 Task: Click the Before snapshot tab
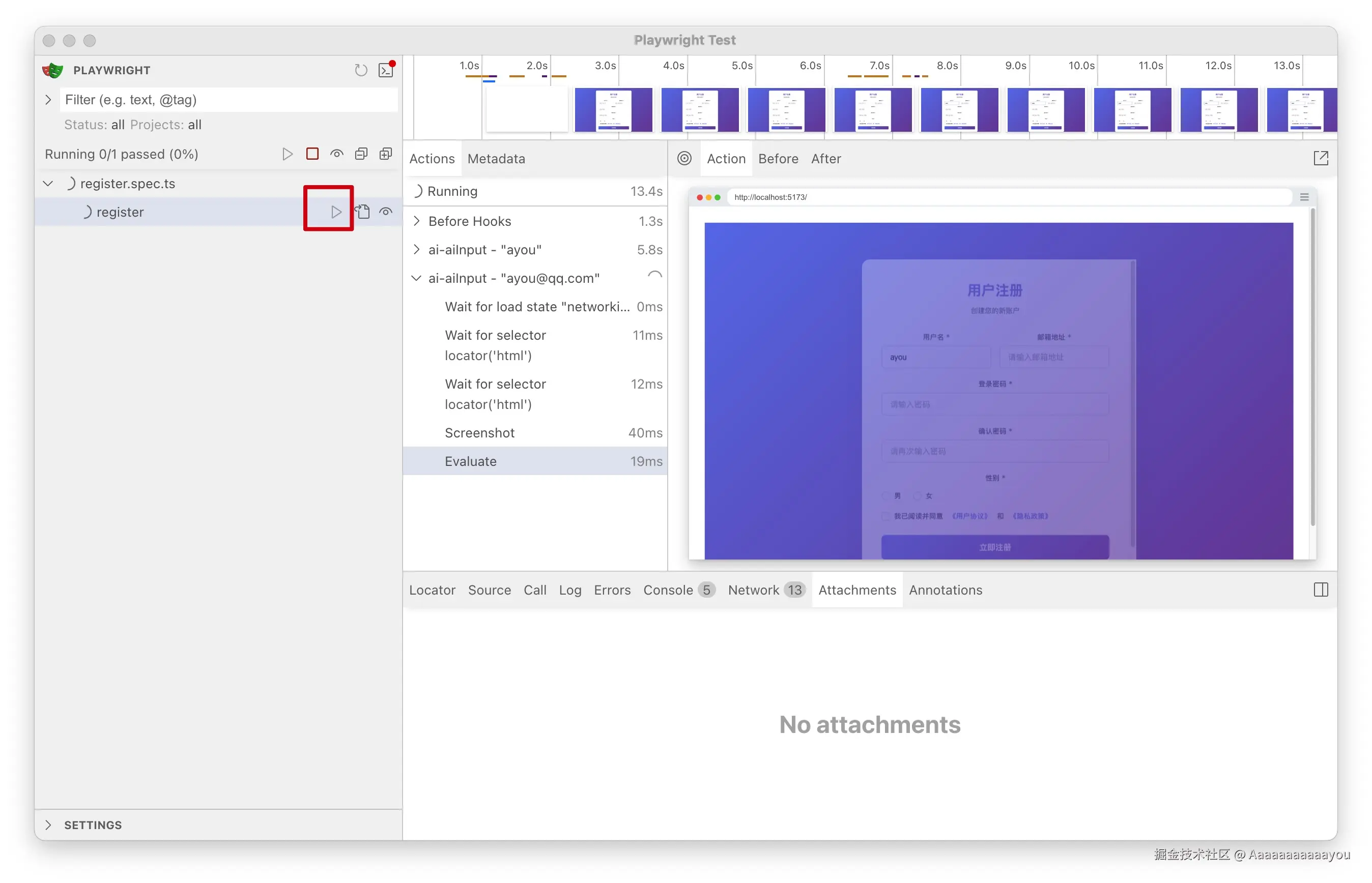pos(778,159)
